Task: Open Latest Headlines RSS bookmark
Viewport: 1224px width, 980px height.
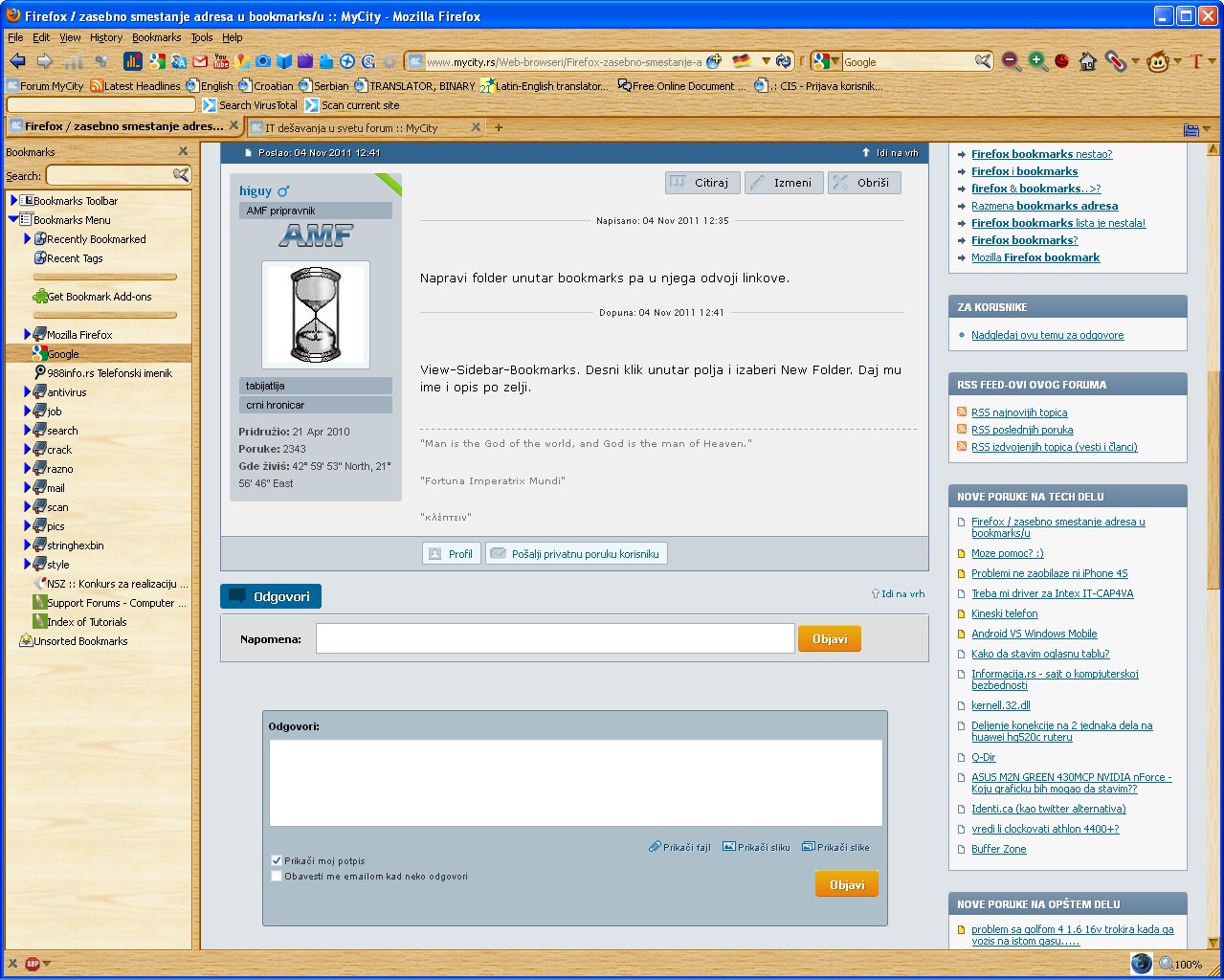Action: tap(135, 86)
